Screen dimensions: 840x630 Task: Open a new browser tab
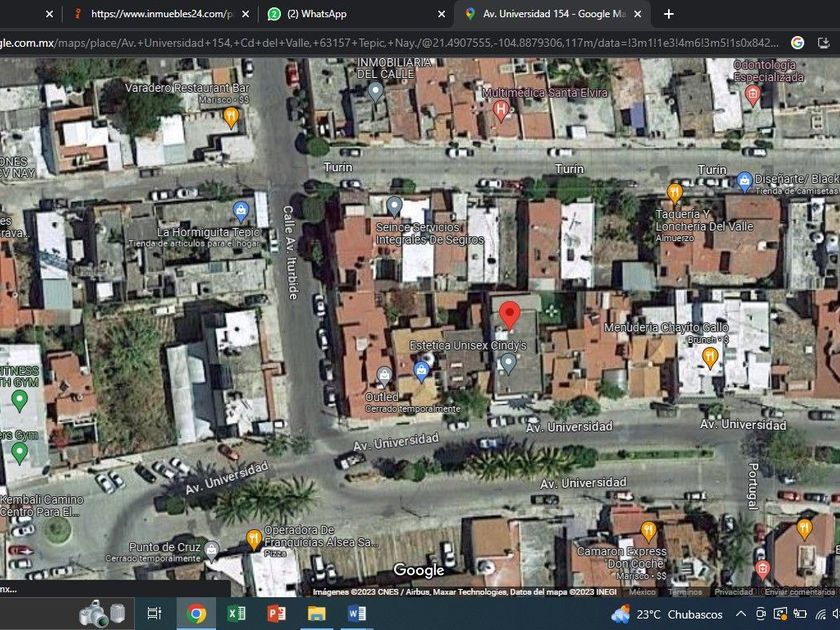(669, 14)
